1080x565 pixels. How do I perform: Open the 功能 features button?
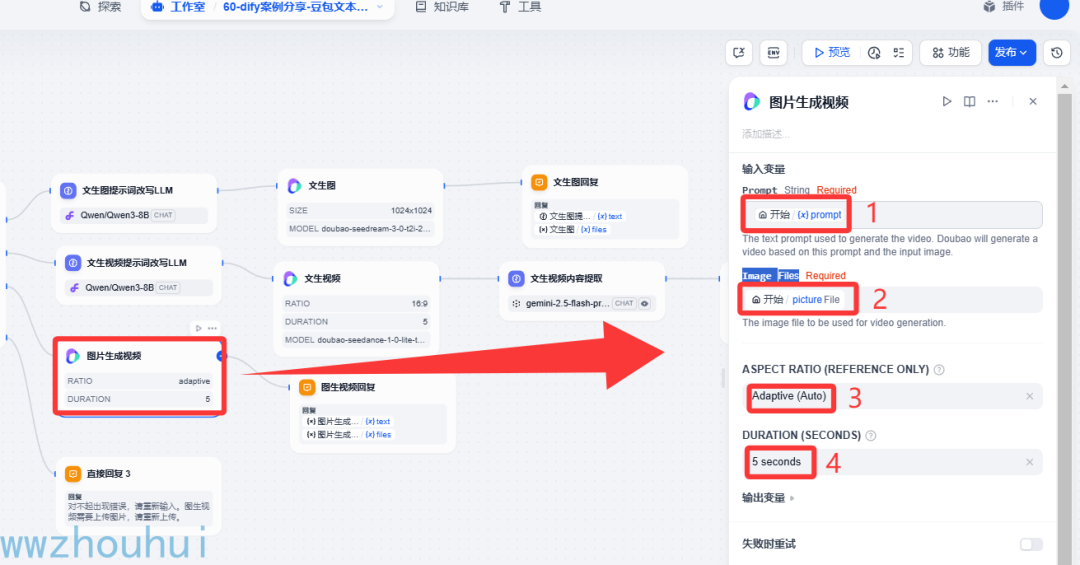point(951,53)
